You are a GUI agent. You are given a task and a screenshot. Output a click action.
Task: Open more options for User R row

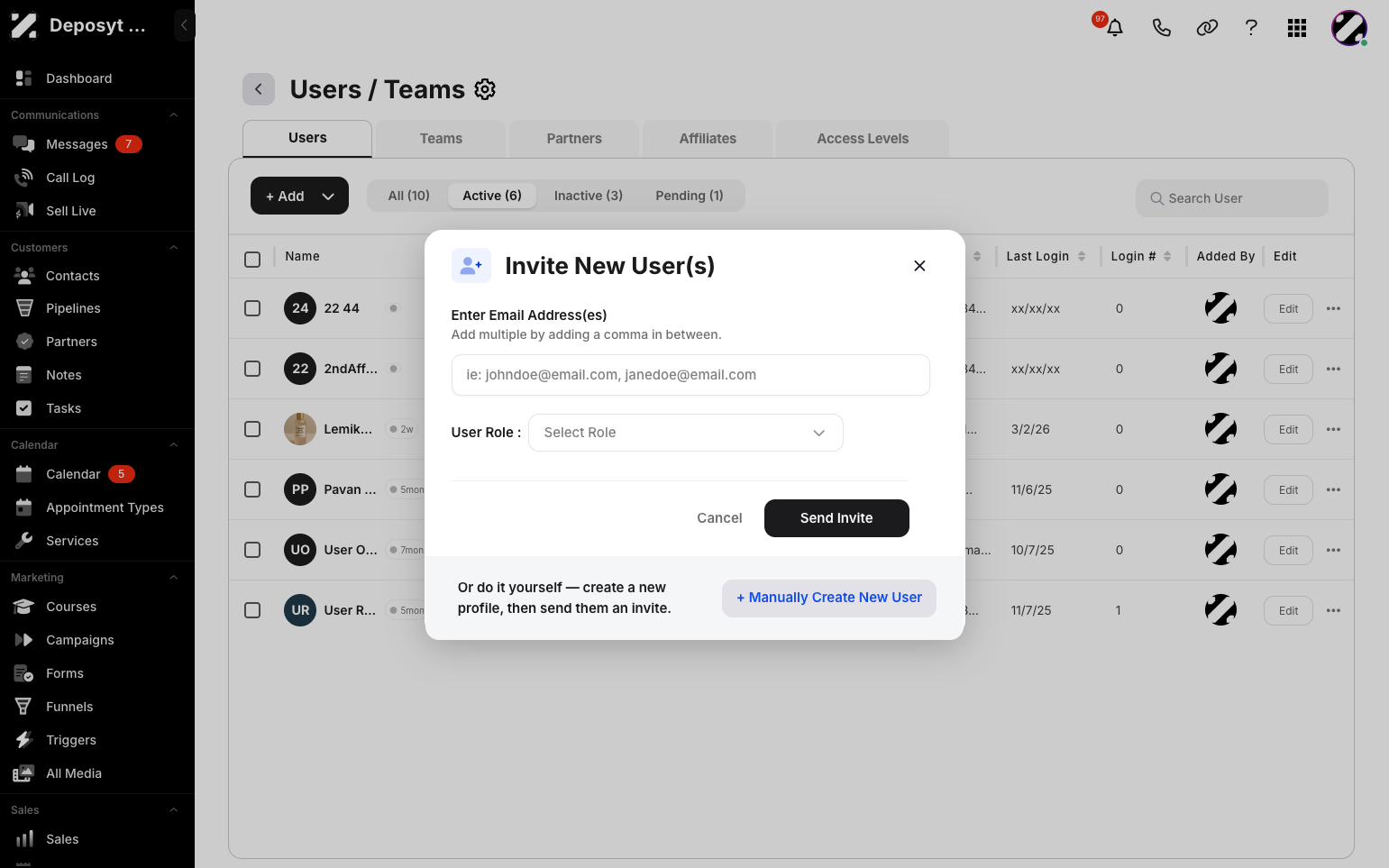tap(1334, 610)
